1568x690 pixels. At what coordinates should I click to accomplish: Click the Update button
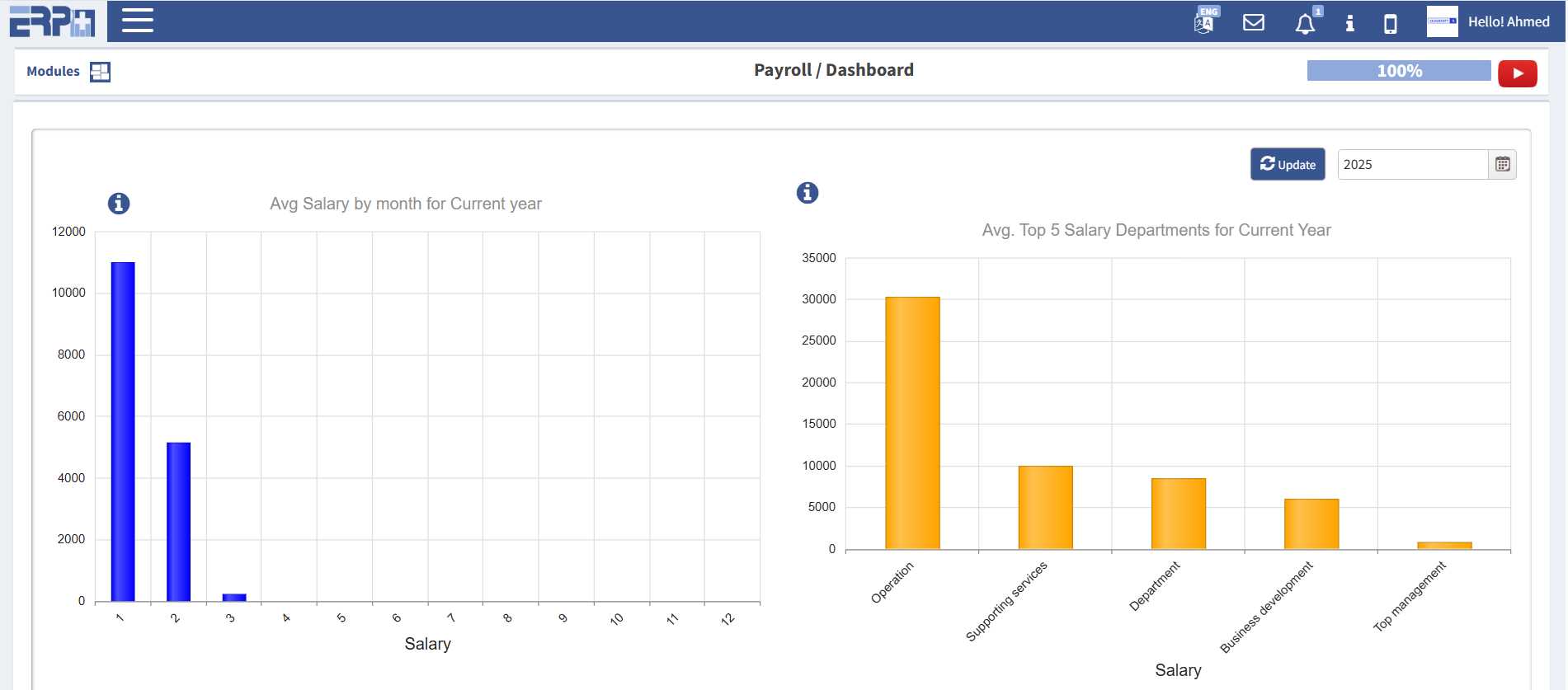click(1288, 165)
